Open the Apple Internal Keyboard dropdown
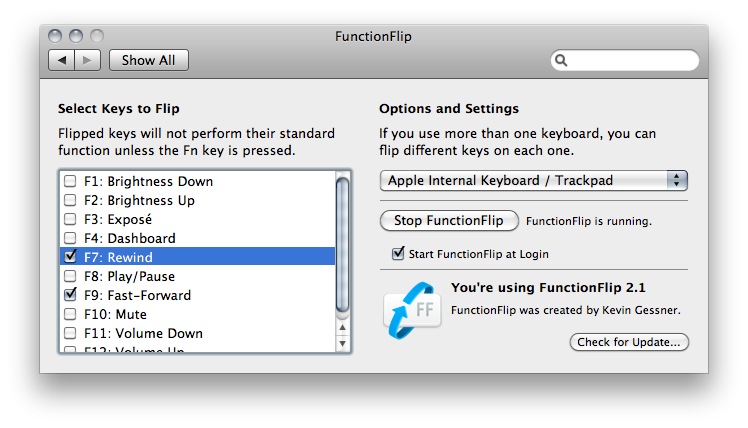This screenshot has width=748, height=428. click(x=534, y=181)
